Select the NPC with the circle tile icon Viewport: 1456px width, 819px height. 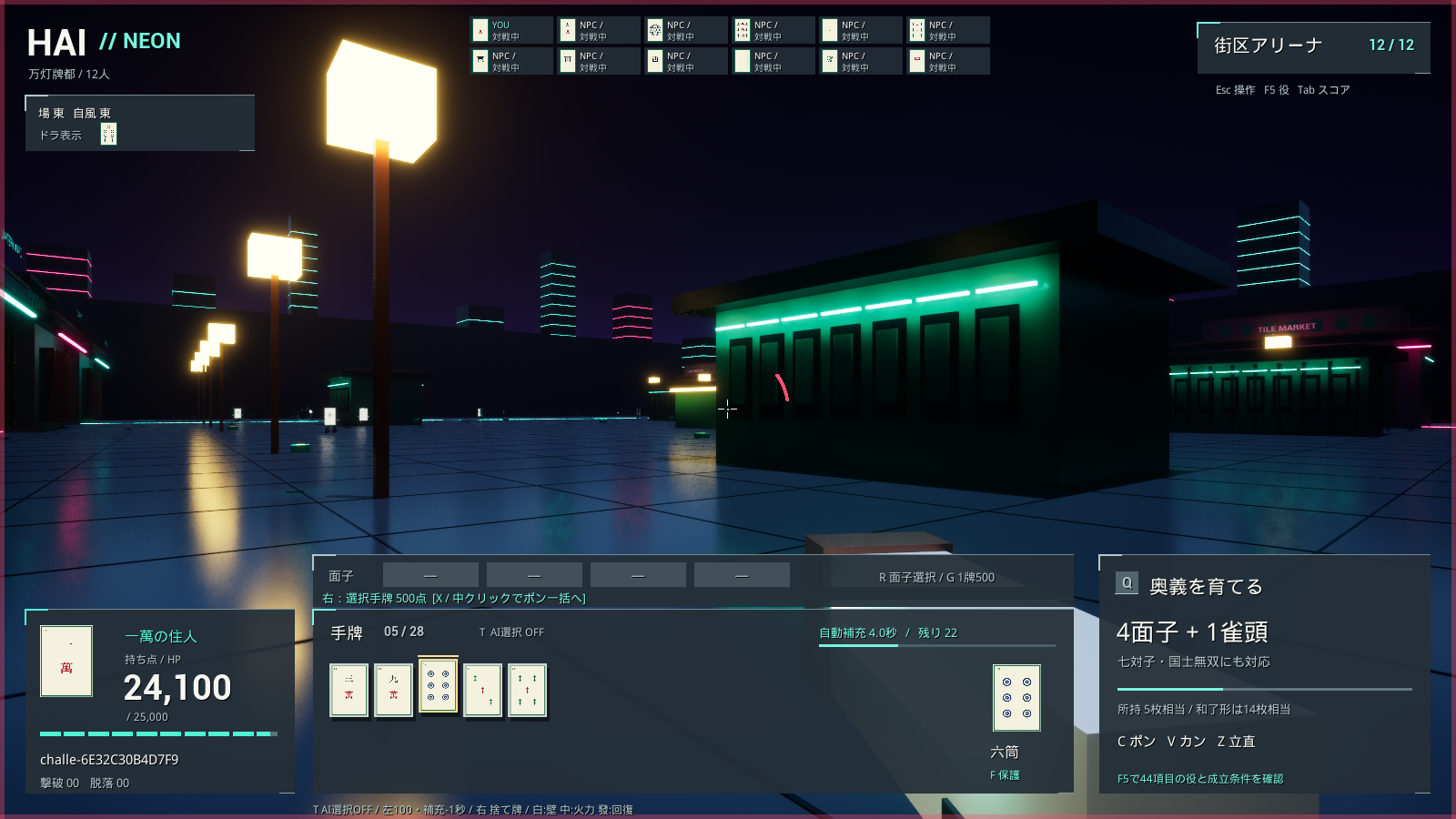[x=686, y=30]
